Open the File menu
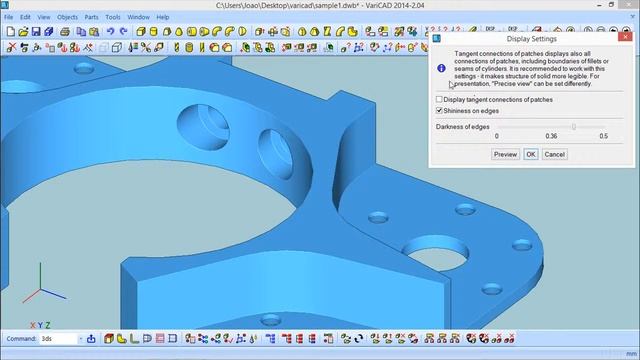The height and width of the screenshot is (360, 640). click(x=9, y=17)
